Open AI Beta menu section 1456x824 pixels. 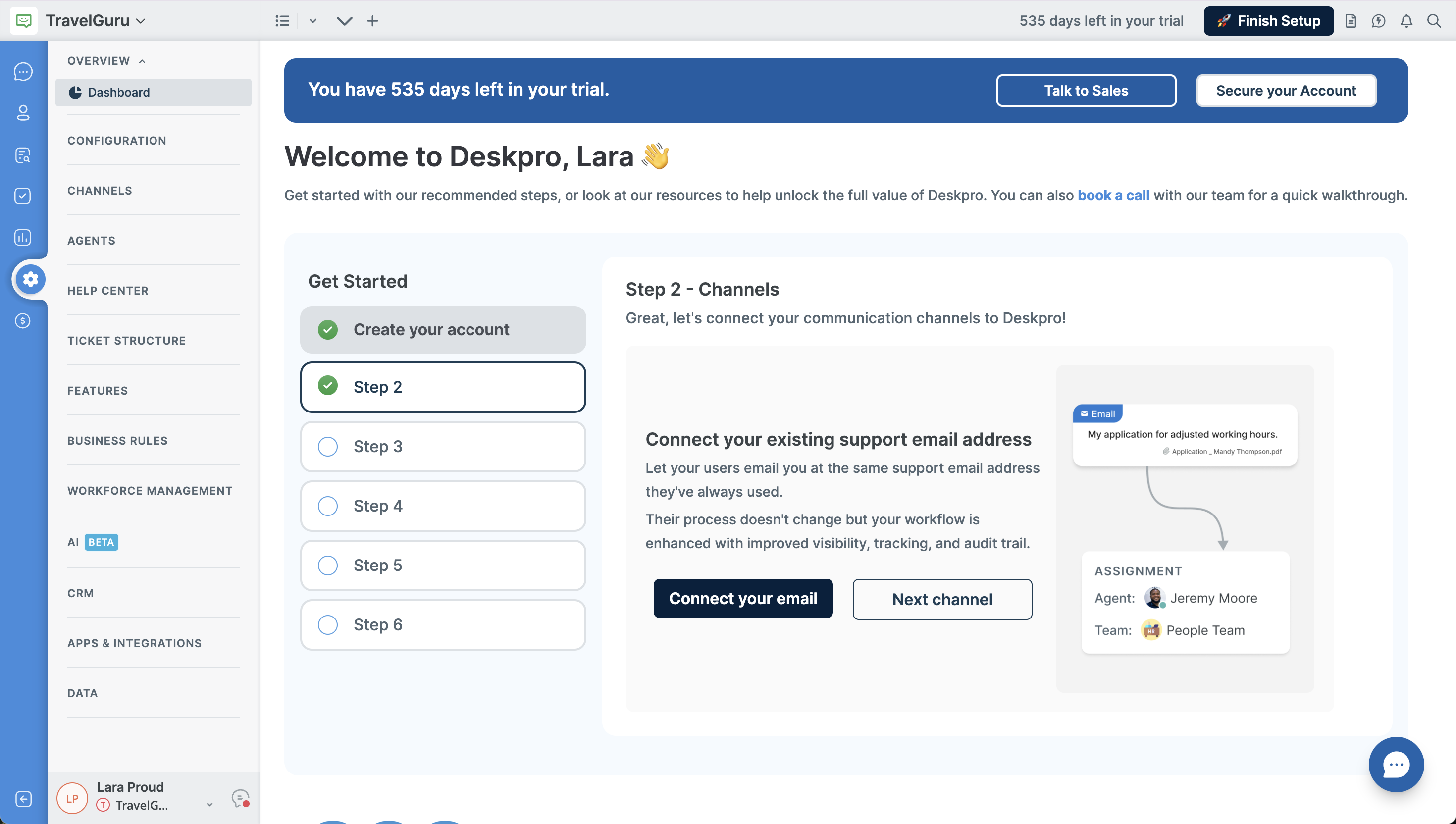pyautogui.click(x=93, y=542)
